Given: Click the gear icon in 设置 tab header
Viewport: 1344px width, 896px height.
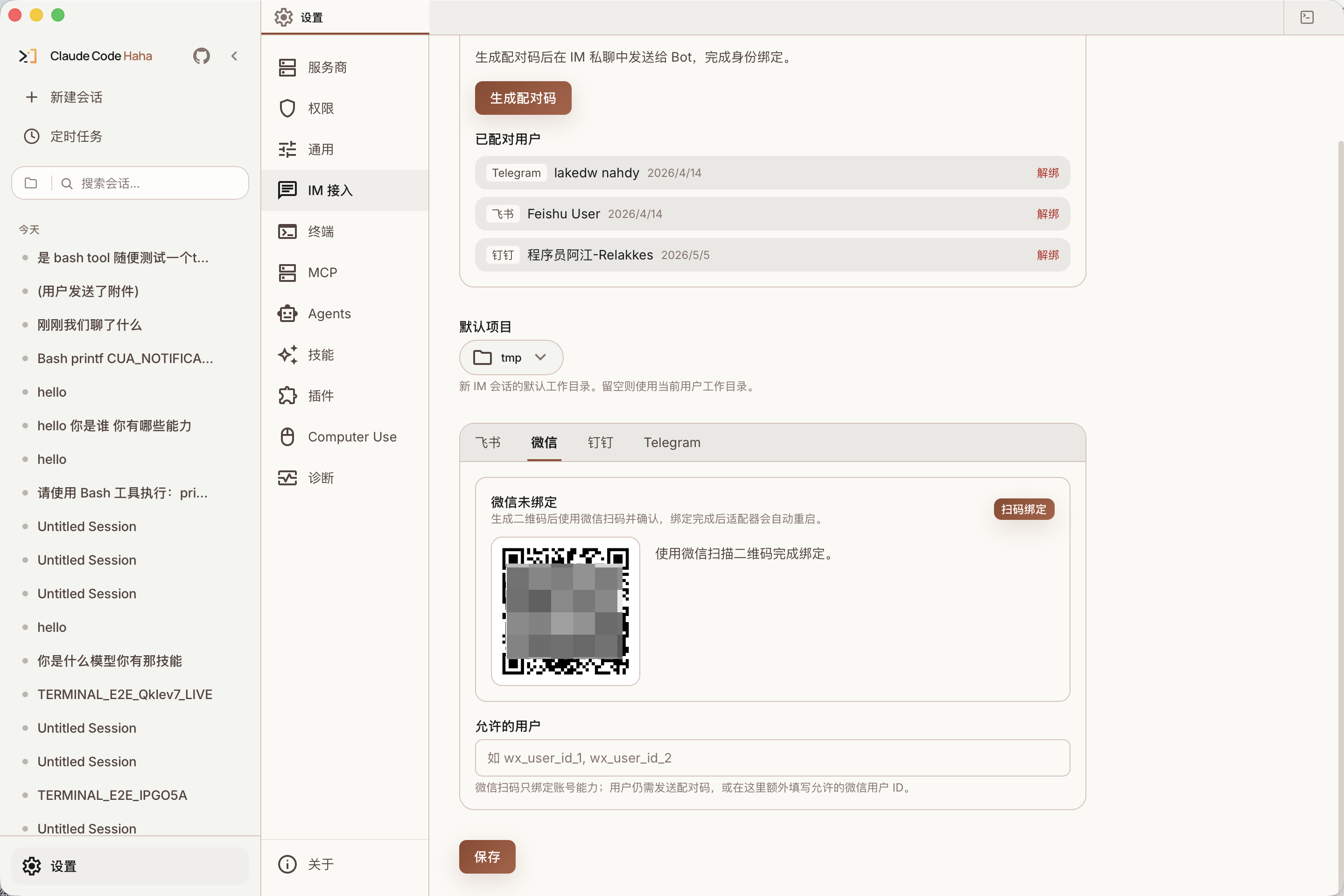Looking at the screenshot, I should [x=283, y=18].
